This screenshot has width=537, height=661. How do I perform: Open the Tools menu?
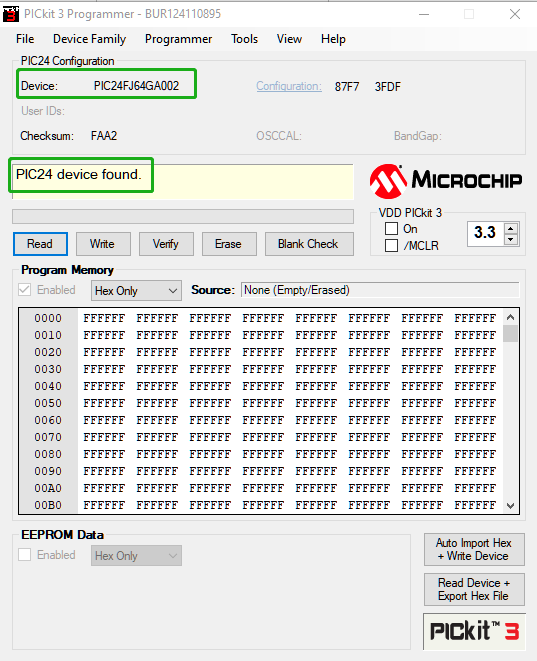tap(244, 39)
